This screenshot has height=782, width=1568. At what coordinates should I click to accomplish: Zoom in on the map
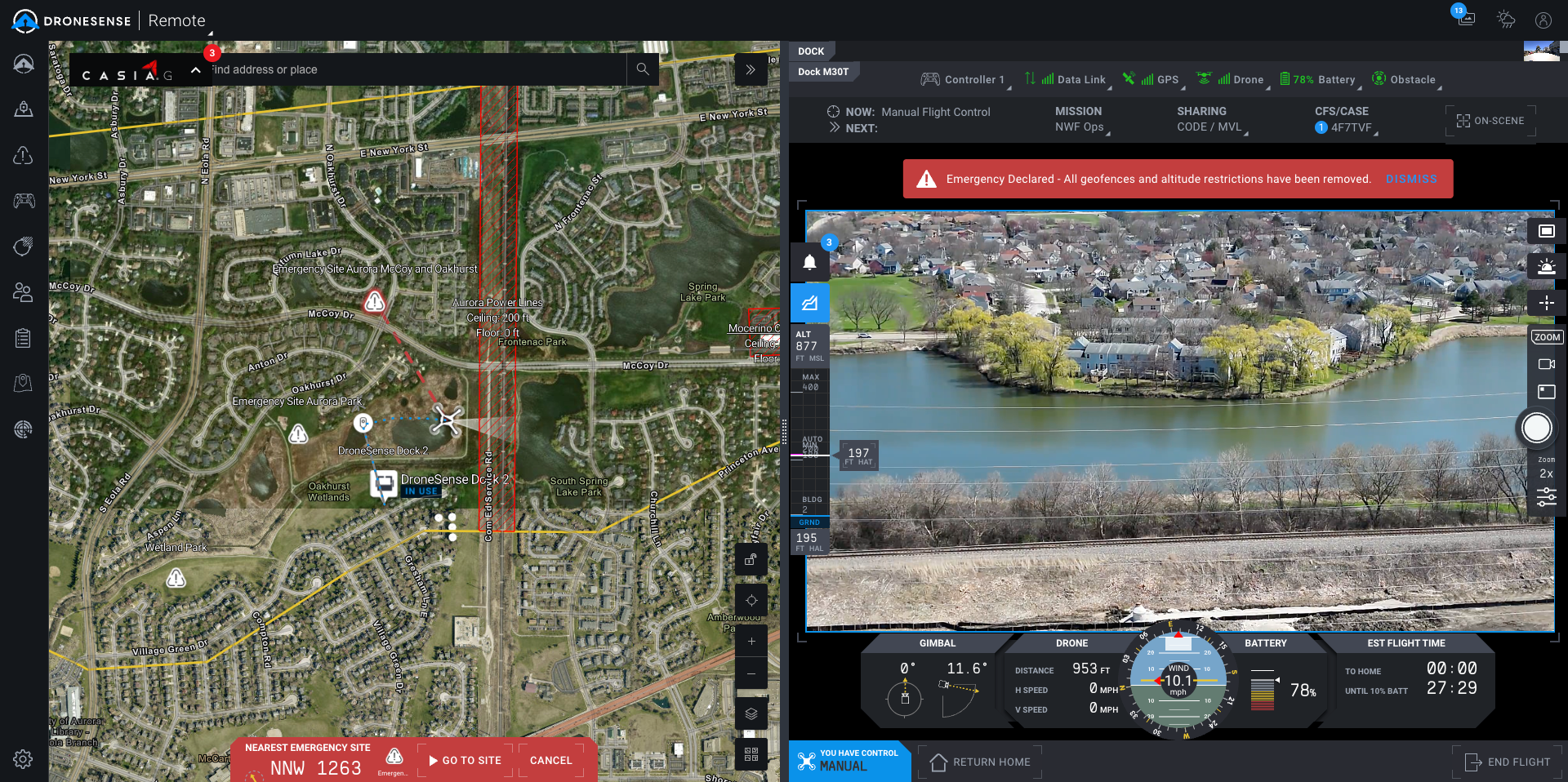coord(751,641)
